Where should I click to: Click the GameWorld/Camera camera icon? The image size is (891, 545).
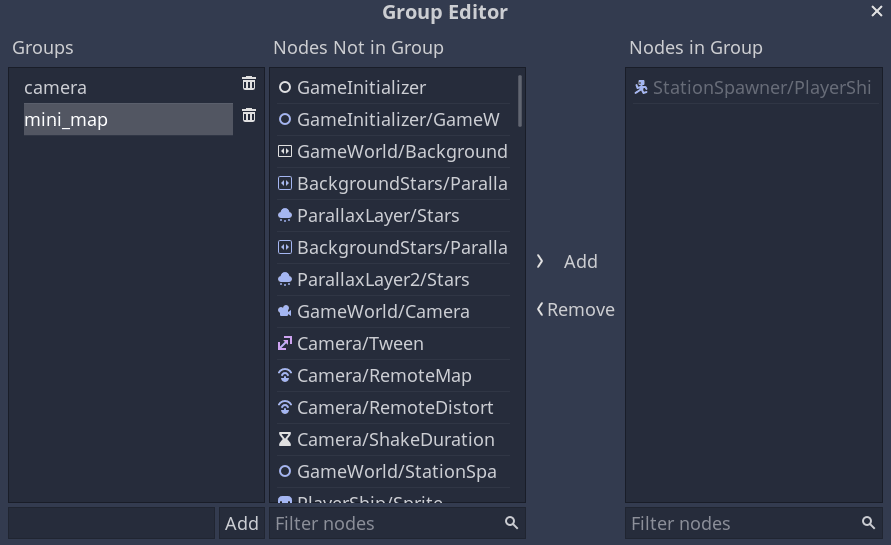[285, 311]
